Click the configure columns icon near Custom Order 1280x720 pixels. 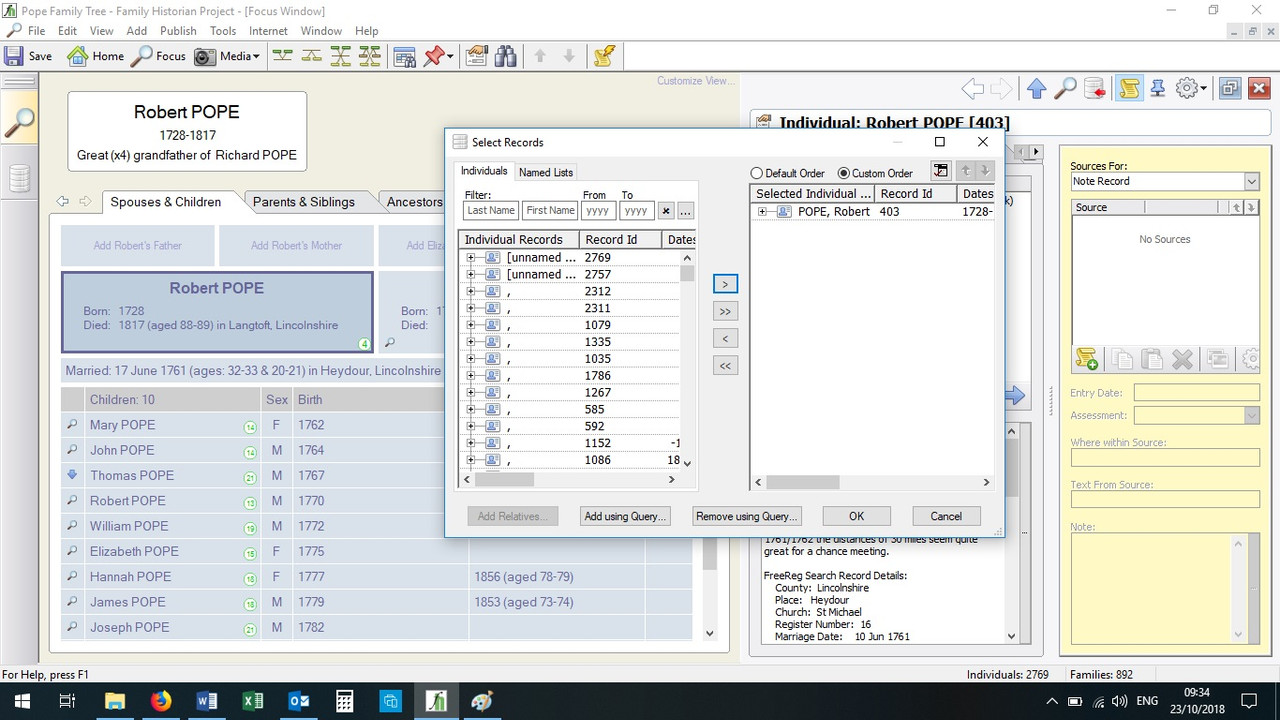(940, 171)
